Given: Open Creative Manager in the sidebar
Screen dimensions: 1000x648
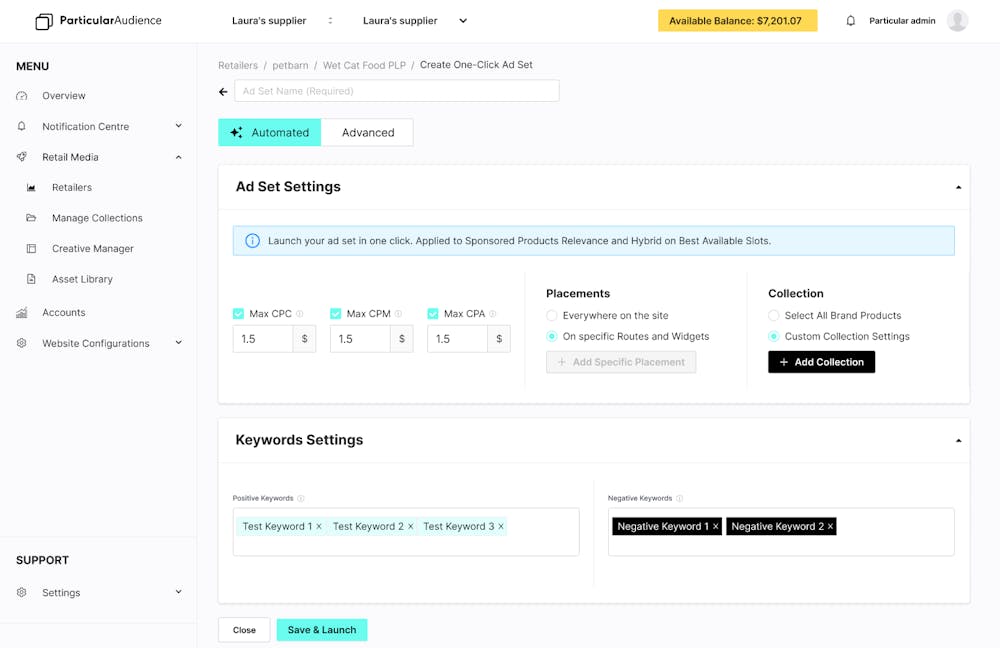Looking at the screenshot, I should [x=92, y=249].
